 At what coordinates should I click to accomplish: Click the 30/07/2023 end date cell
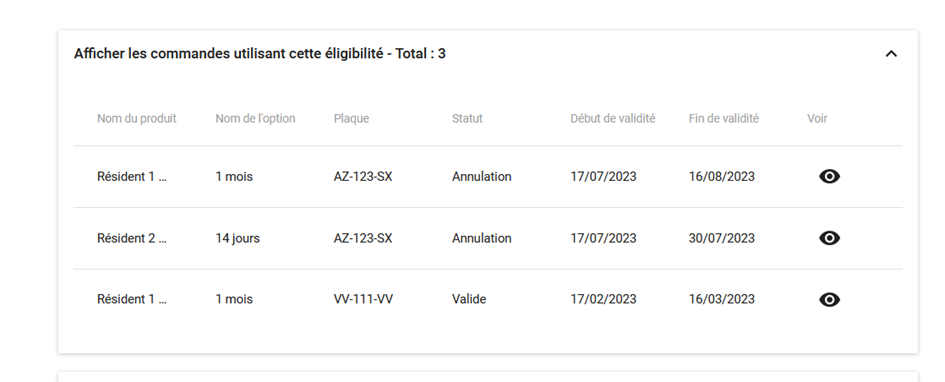tap(721, 239)
